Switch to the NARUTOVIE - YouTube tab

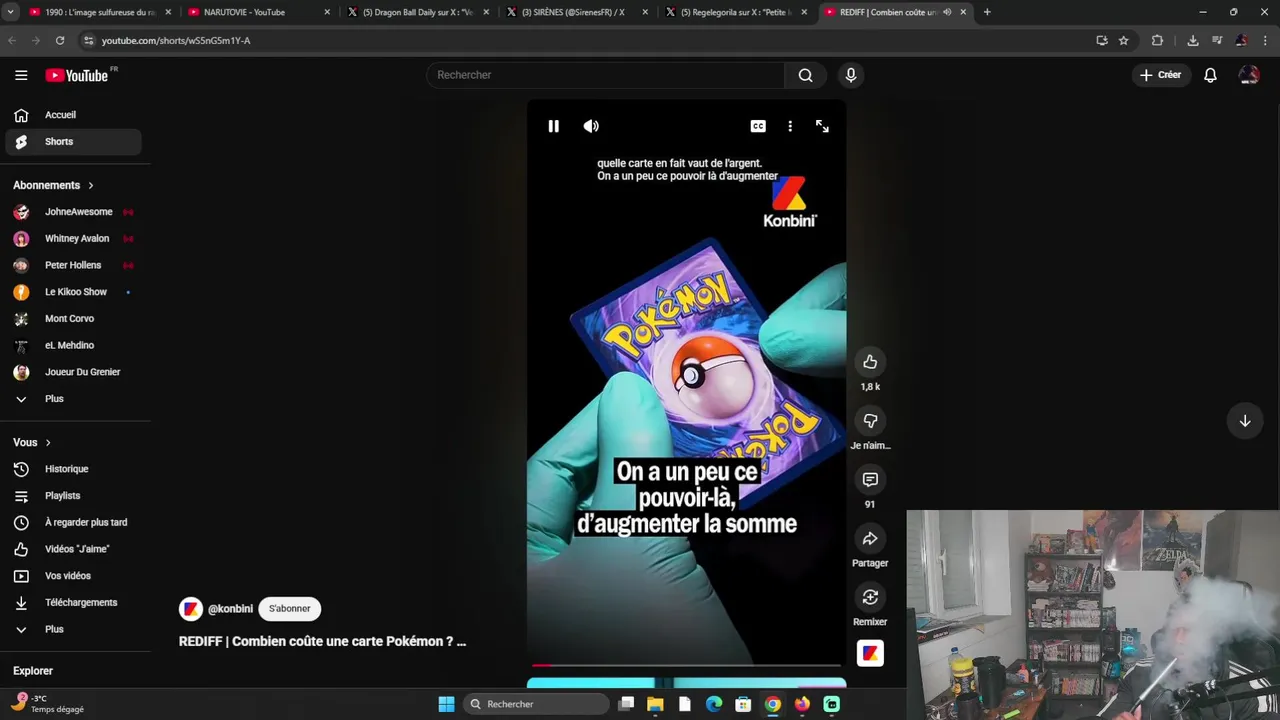click(258, 12)
